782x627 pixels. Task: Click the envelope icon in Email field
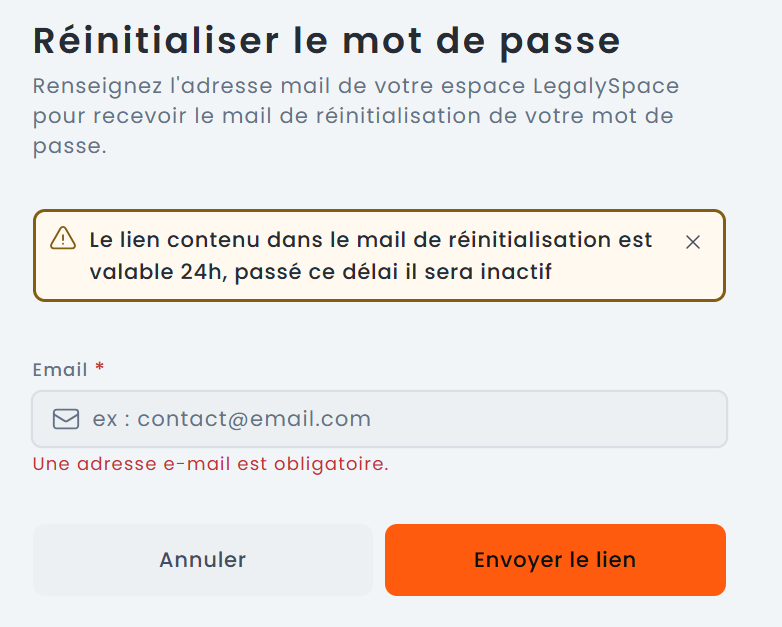[x=66, y=419]
